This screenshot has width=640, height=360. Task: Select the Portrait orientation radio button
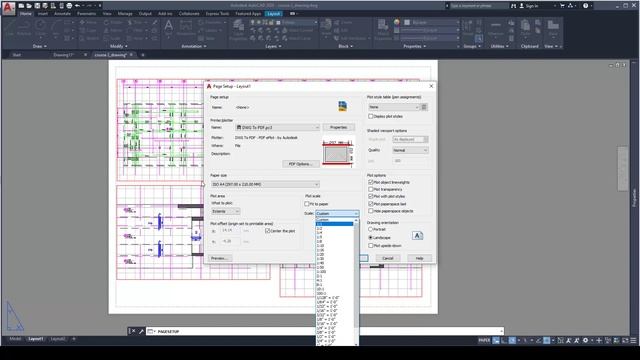point(371,229)
